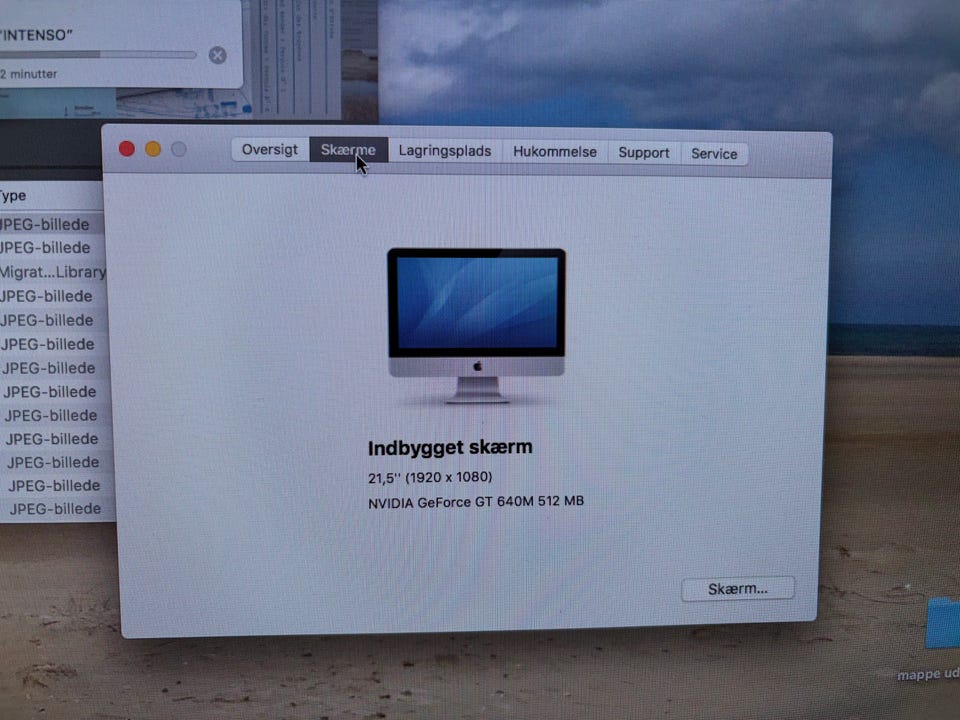Click the NVIDIA GeForce GT 640M text

(476, 502)
